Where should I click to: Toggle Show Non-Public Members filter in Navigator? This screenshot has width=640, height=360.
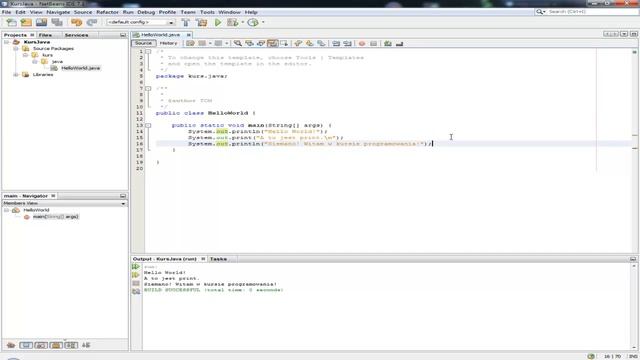(x=56, y=345)
